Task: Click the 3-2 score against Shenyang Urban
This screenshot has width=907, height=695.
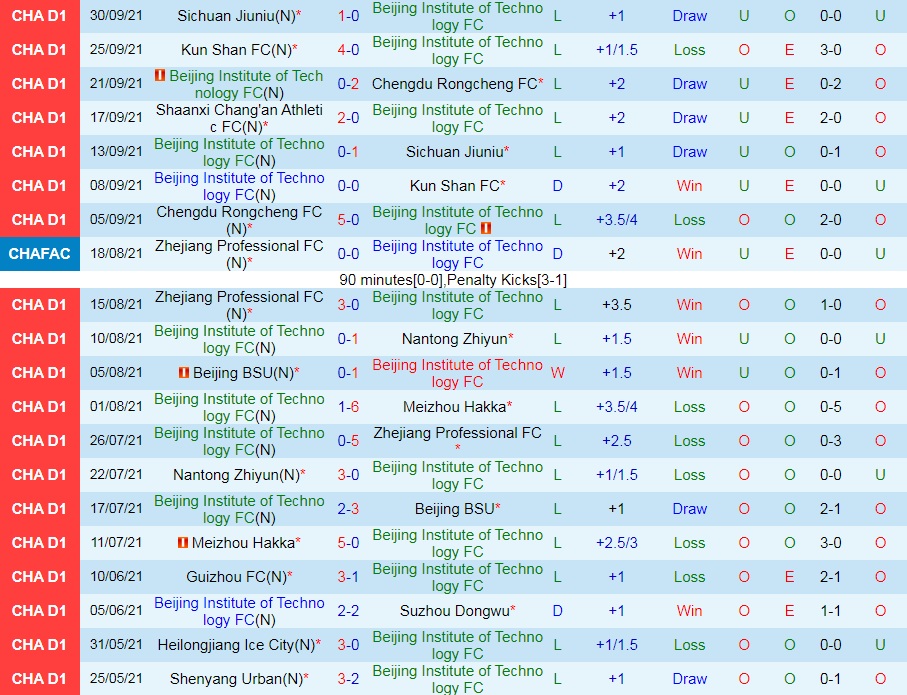Action: 348,679
